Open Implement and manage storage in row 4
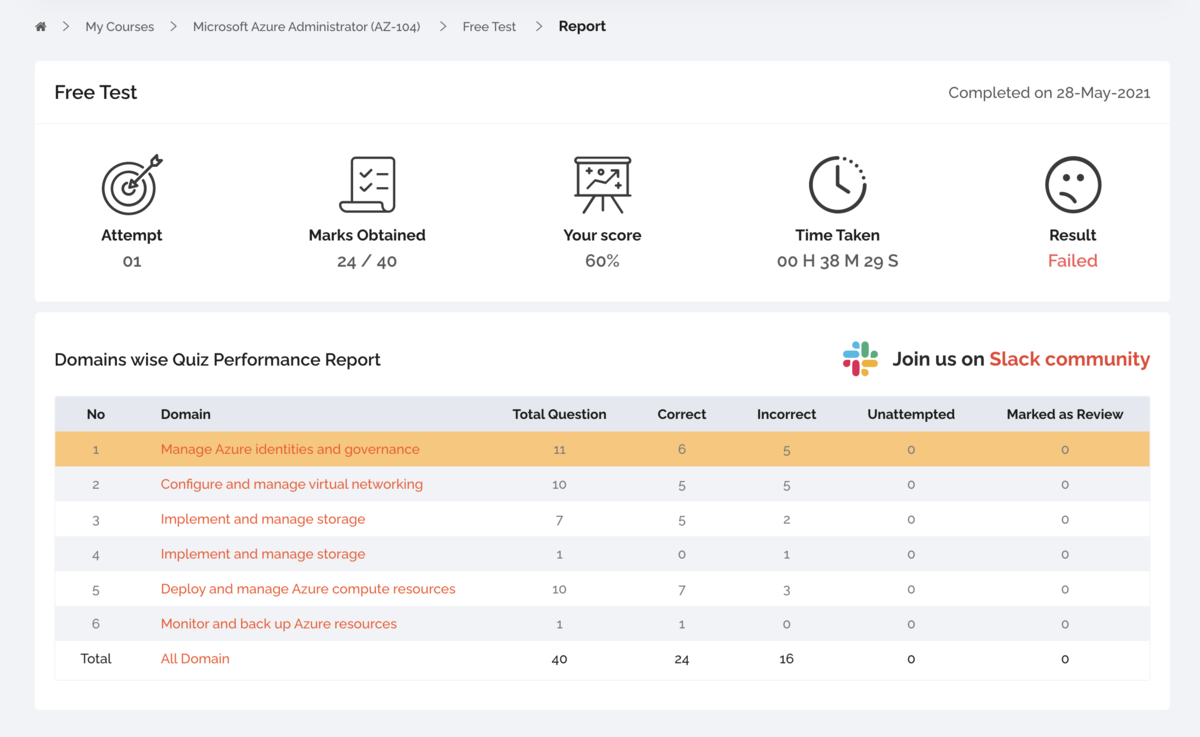Viewport: 1200px width, 737px height. 263,554
